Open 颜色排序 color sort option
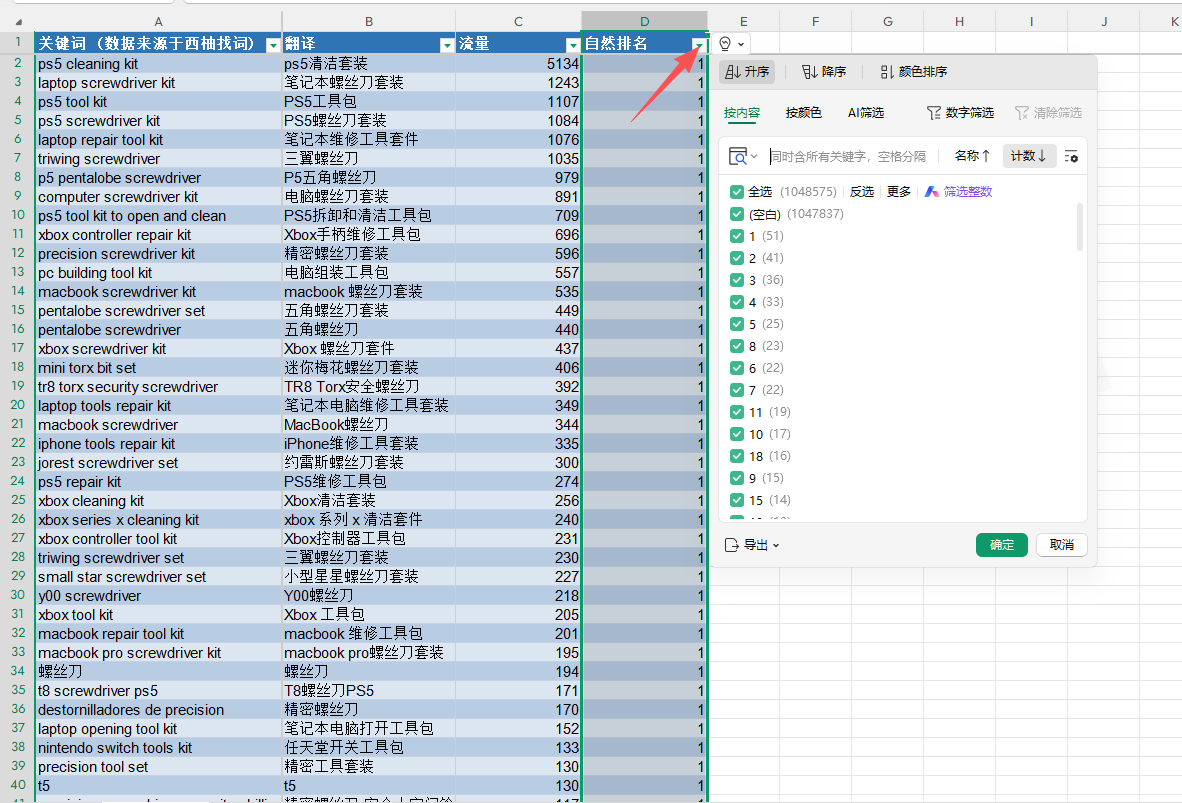 click(914, 72)
